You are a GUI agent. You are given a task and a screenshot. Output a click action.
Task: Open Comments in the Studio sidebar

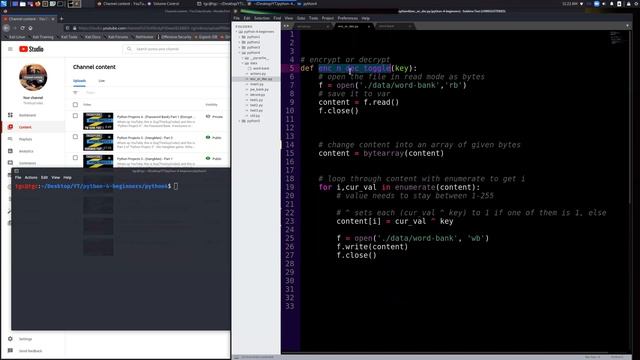point(27,163)
